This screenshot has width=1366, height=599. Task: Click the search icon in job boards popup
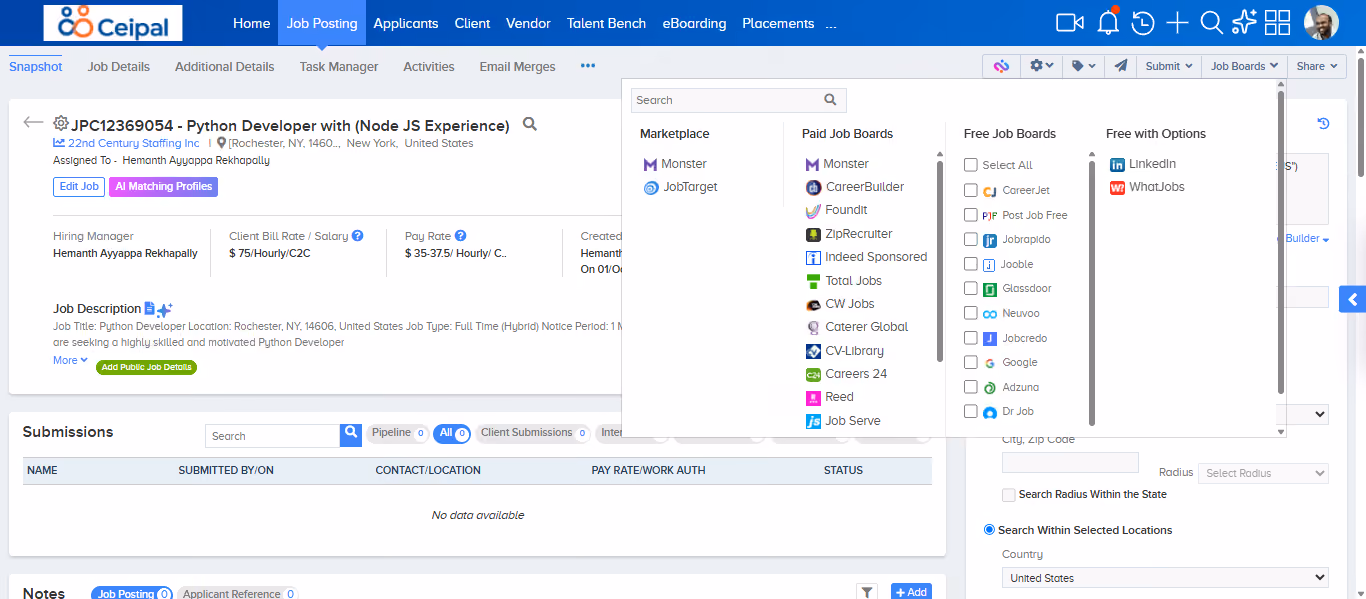[830, 100]
